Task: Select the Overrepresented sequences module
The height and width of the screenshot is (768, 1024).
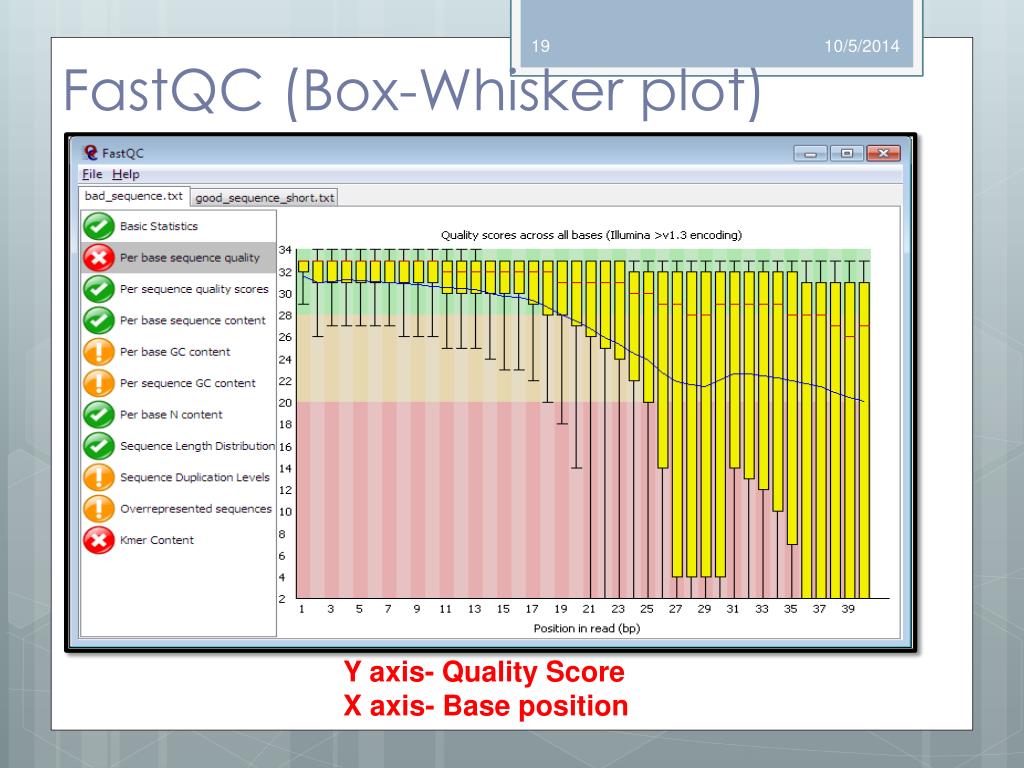Action: (178, 508)
